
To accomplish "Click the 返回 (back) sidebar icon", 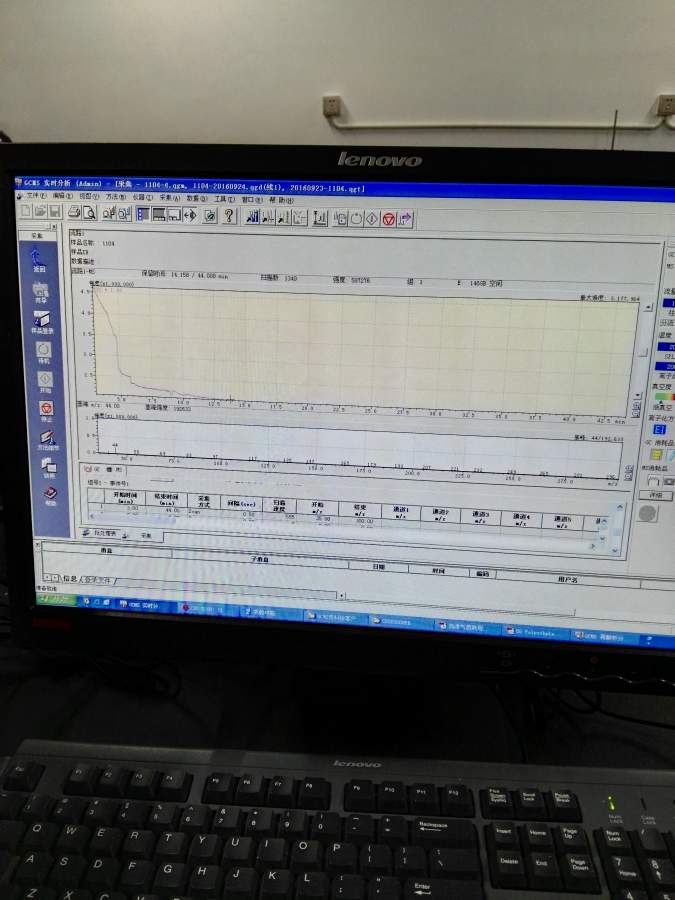I will (x=38, y=261).
